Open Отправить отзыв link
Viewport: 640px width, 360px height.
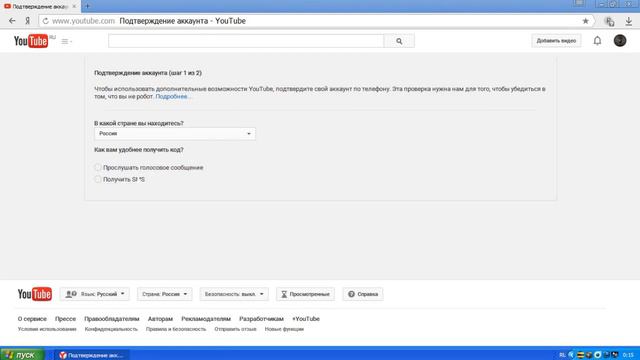[x=235, y=329]
